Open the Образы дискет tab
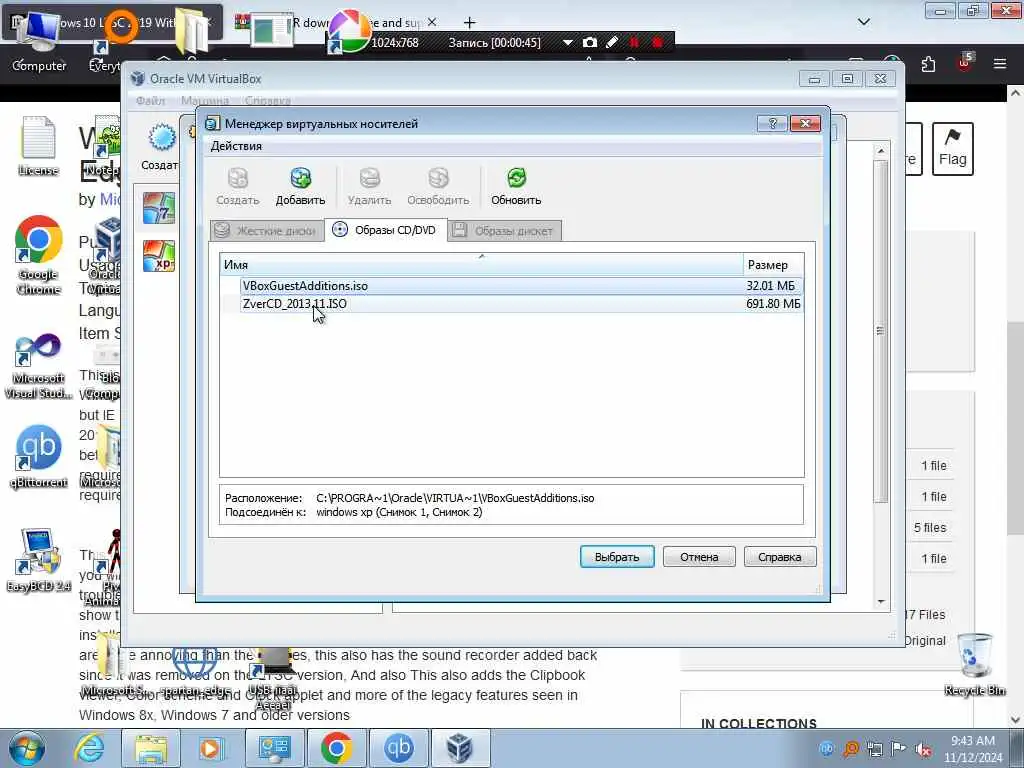Image resolution: width=1024 pixels, height=768 pixels. [504, 231]
